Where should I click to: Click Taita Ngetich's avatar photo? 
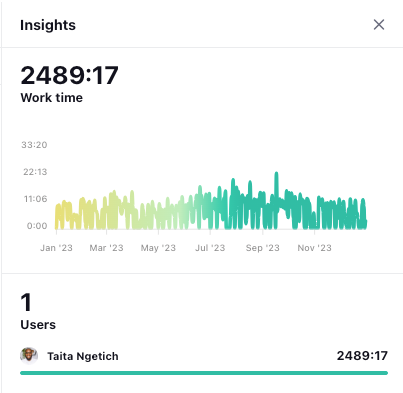click(29, 356)
